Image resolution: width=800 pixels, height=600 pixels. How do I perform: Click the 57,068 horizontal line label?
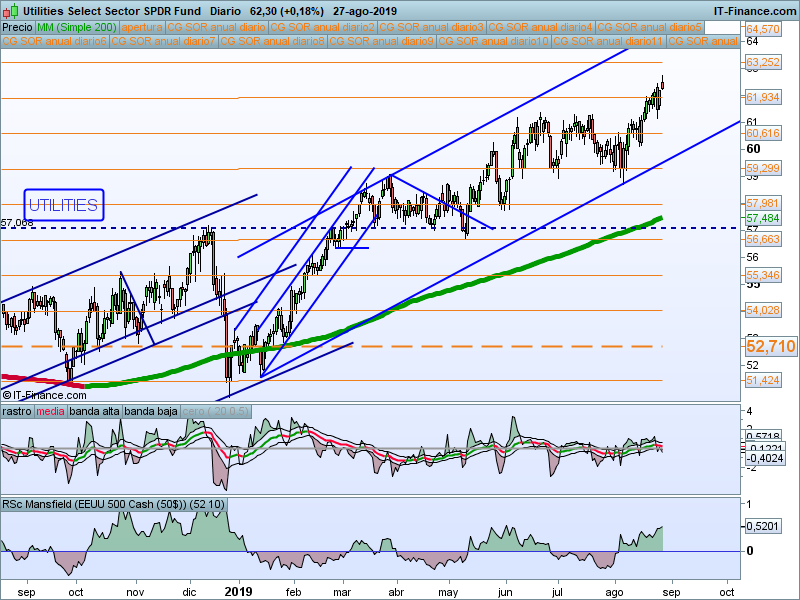tap(17, 222)
